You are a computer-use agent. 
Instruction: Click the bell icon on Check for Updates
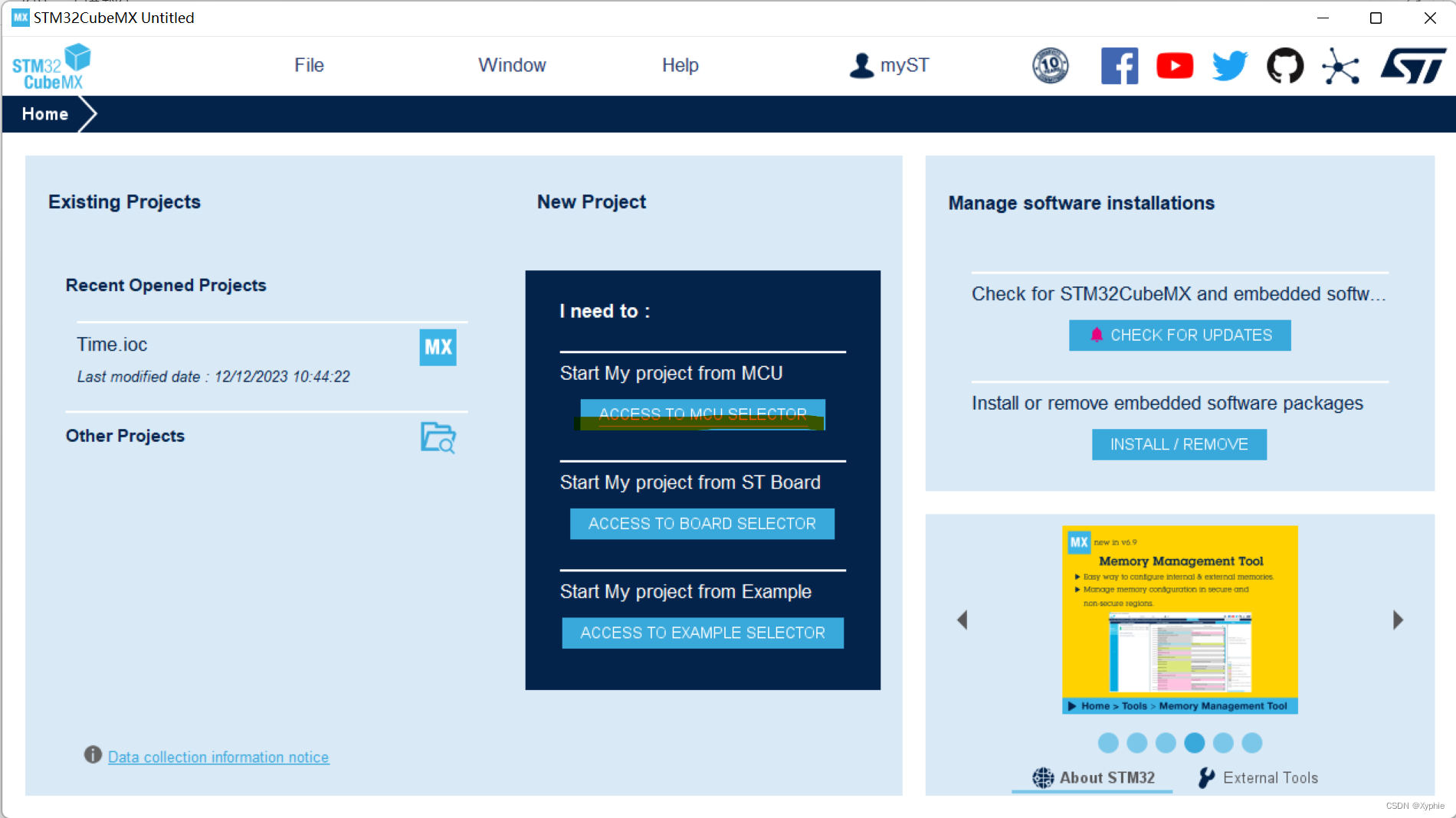(x=1097, y=335)
